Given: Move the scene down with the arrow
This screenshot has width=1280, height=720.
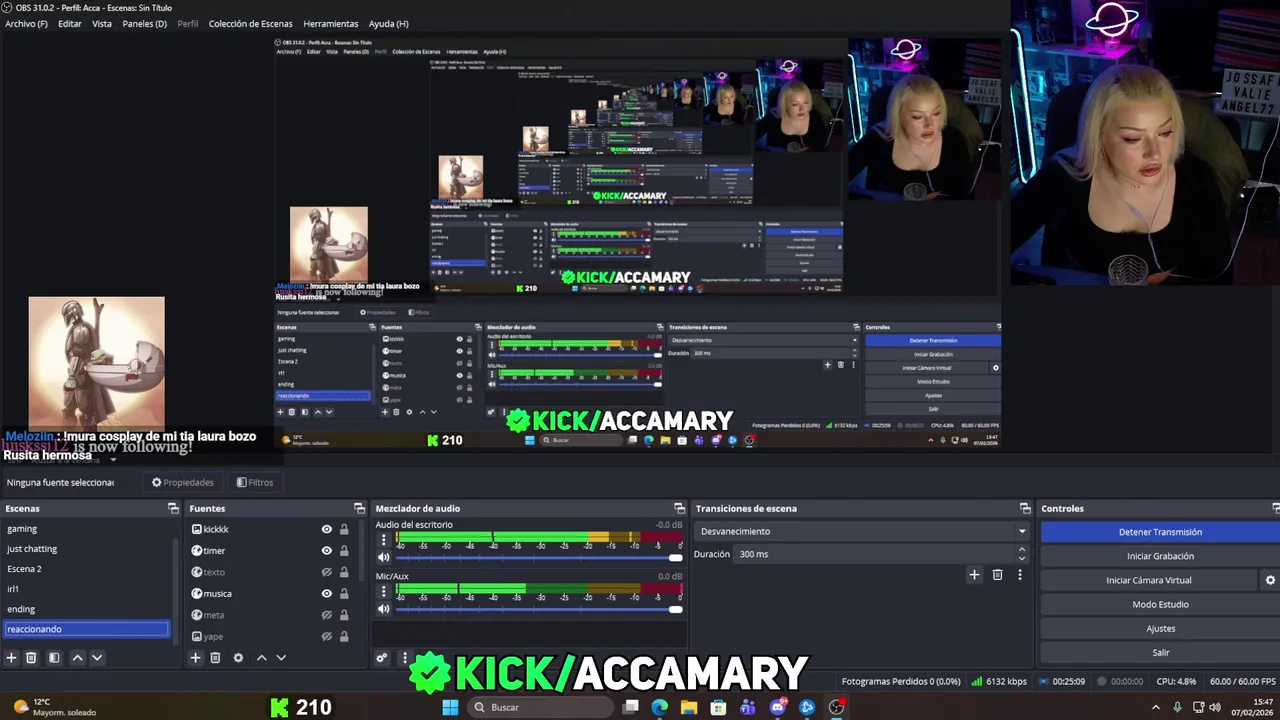Looking at the screenshot, I should pos(97,657).
